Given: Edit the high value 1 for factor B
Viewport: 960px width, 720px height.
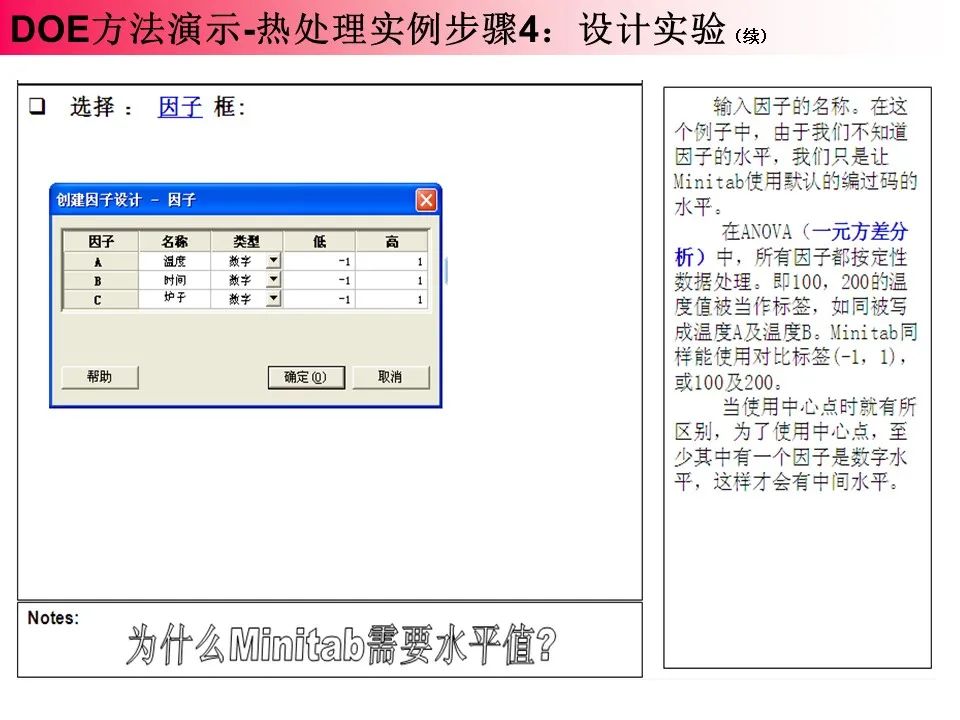Looking at the screenshot, I should pos(392,280).
